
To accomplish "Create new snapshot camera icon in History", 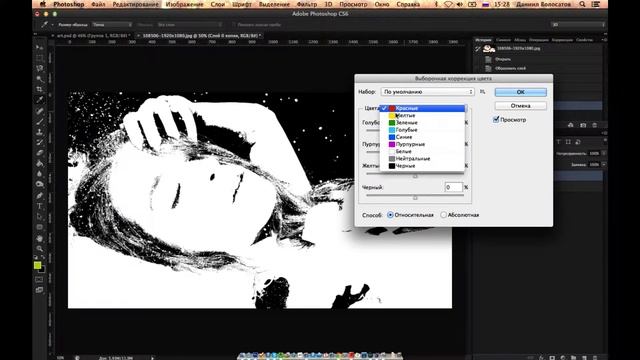I will click(x=583, y=125).
